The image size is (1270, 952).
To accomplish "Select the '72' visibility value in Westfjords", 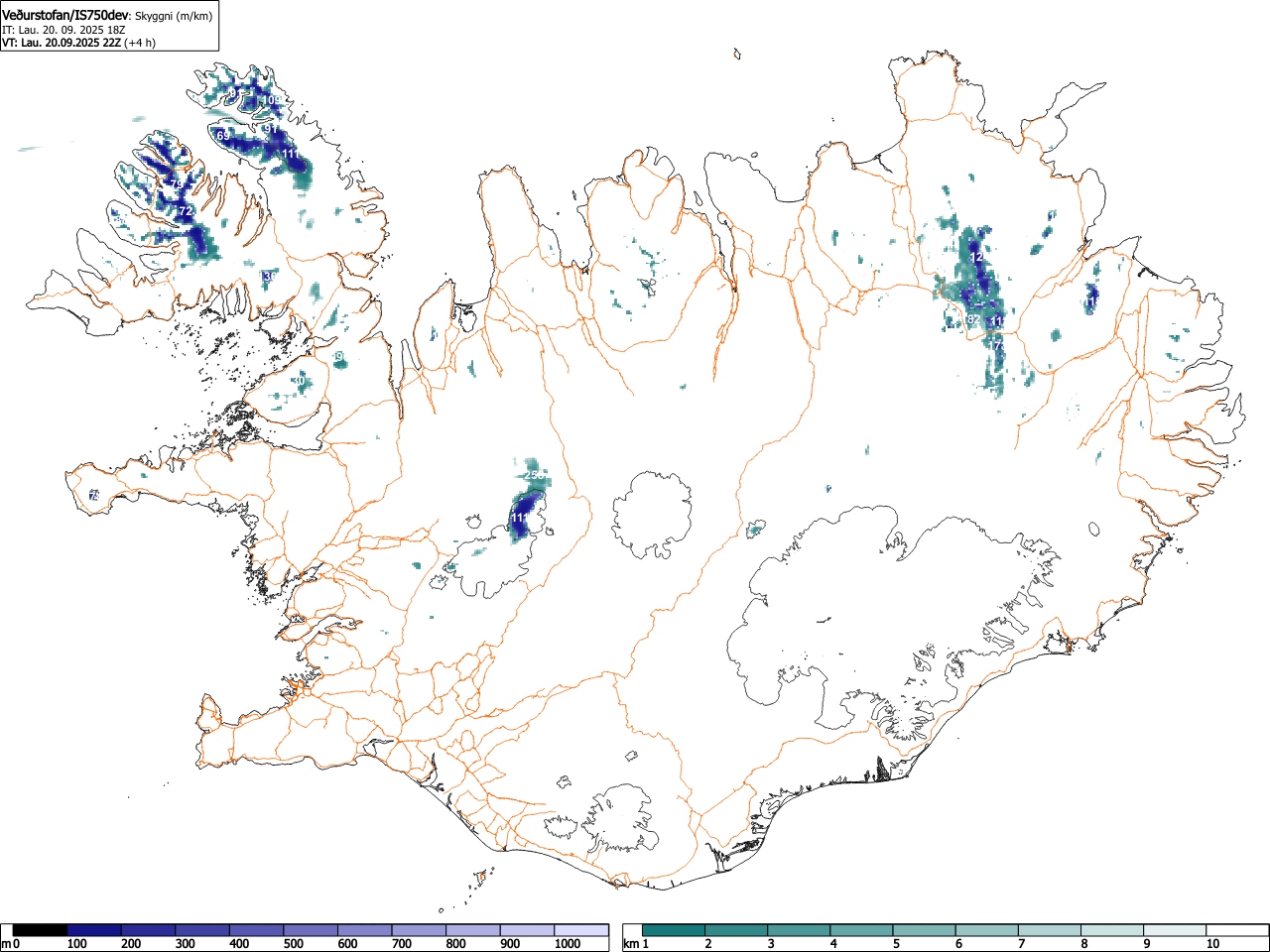I will point(185,211).
